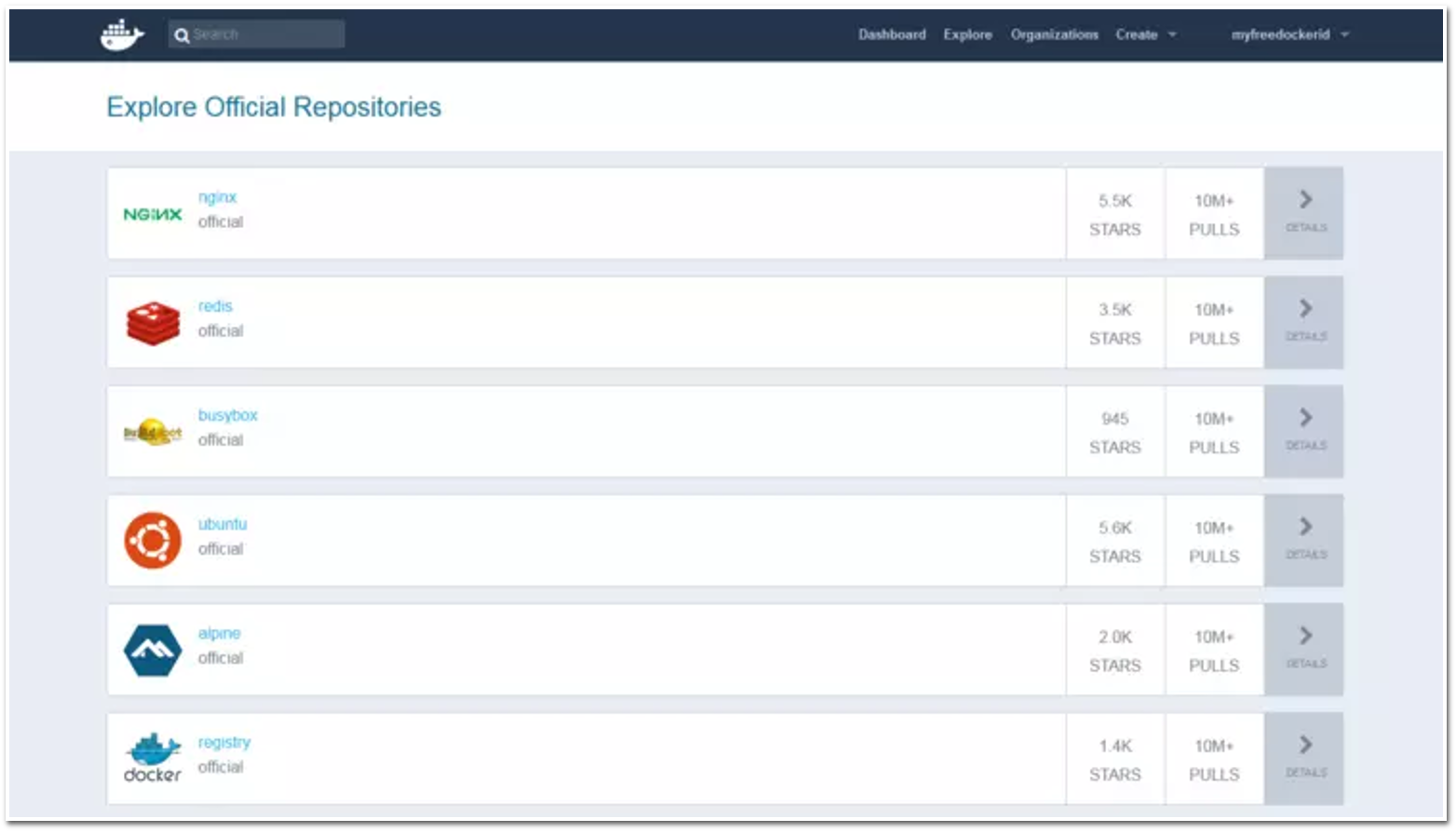
Task: Click the NGINX logo icon
Action: [x=153, y=214]
